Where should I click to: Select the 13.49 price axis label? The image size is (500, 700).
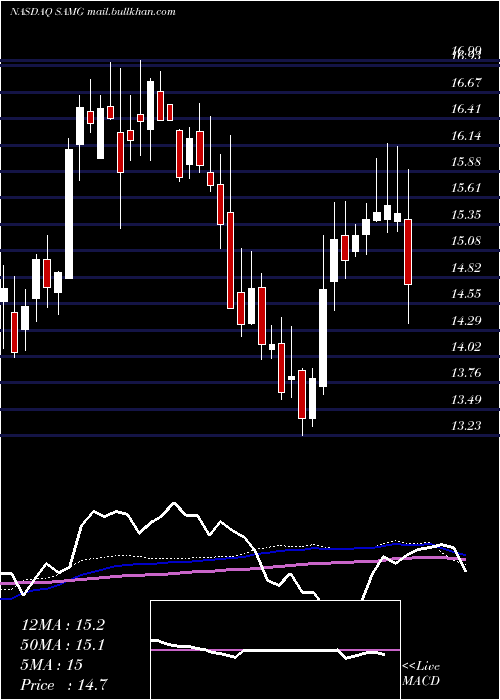(x=466, y=399)
